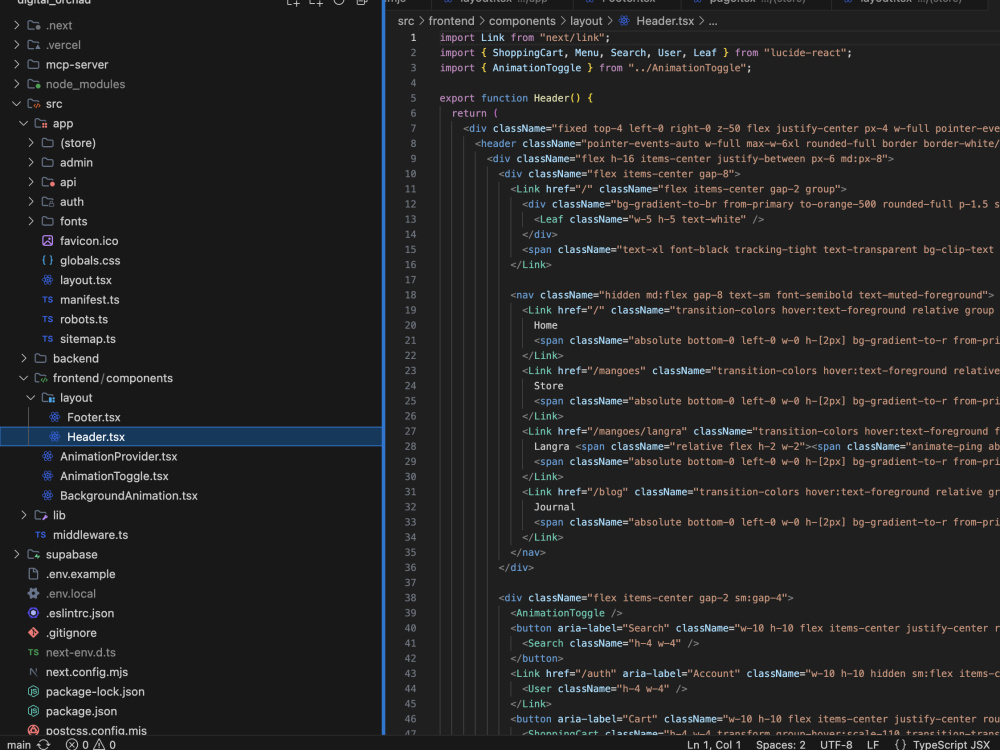Click the "next/link" import path on line 1
This screenshot has width=1000, height=750.
(571, 38)
